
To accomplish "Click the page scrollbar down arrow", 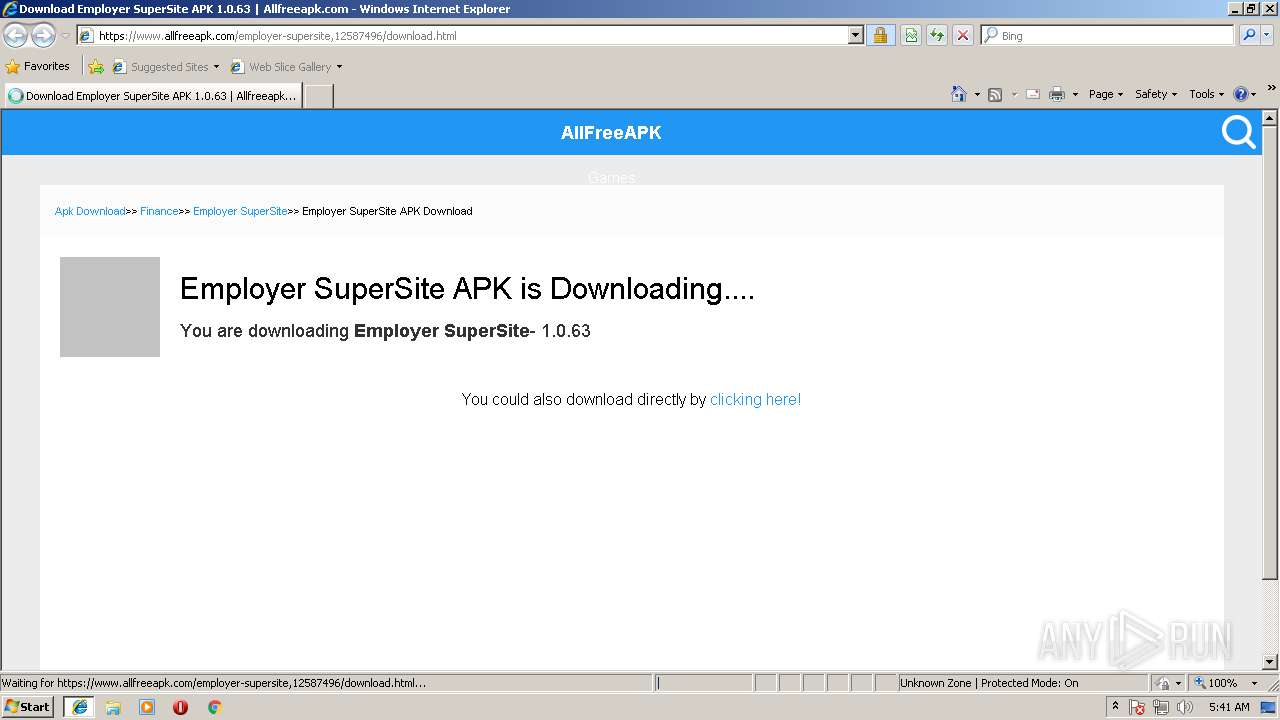I will click(1270, 662).
